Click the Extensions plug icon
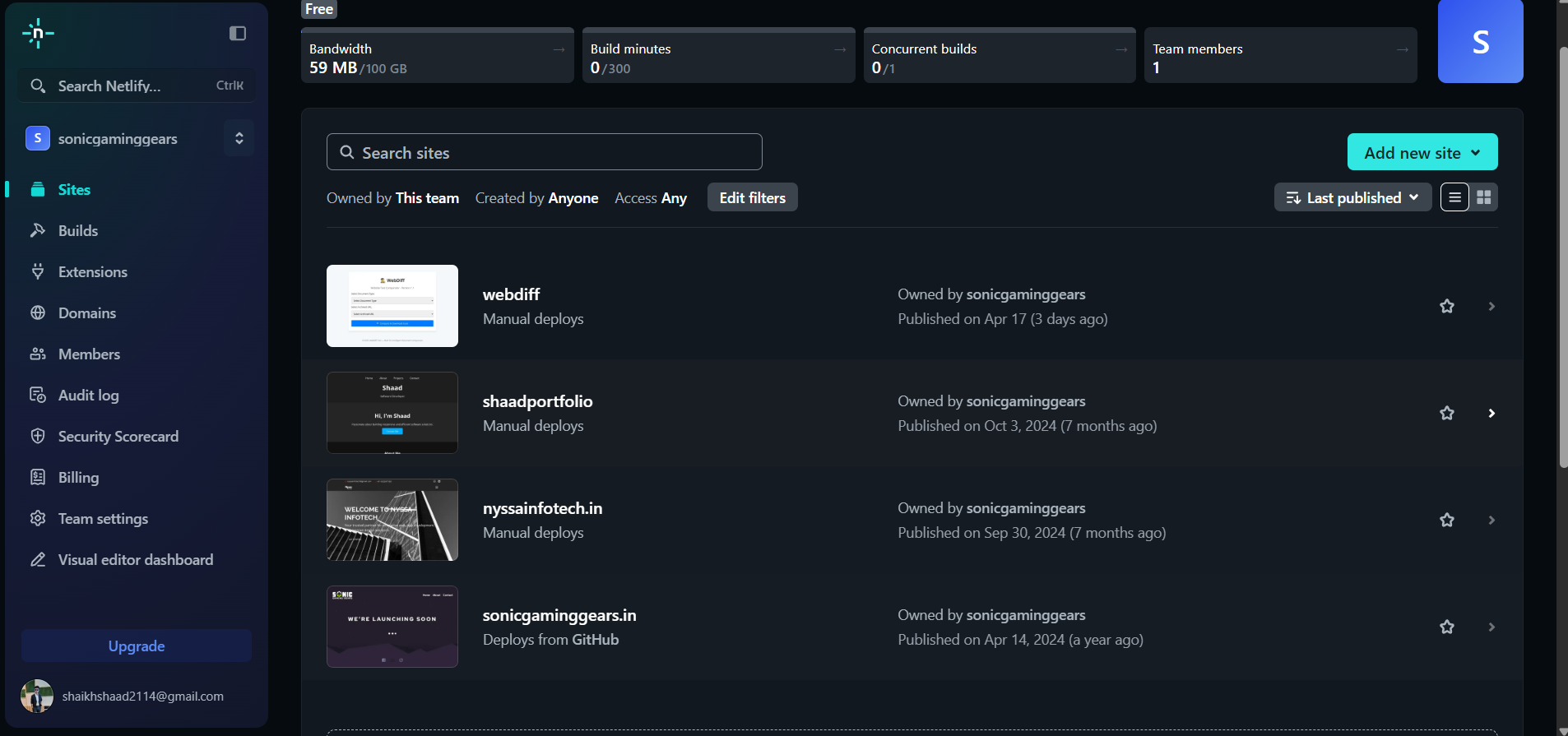1568x736 pixels. (x=38, y=271)
